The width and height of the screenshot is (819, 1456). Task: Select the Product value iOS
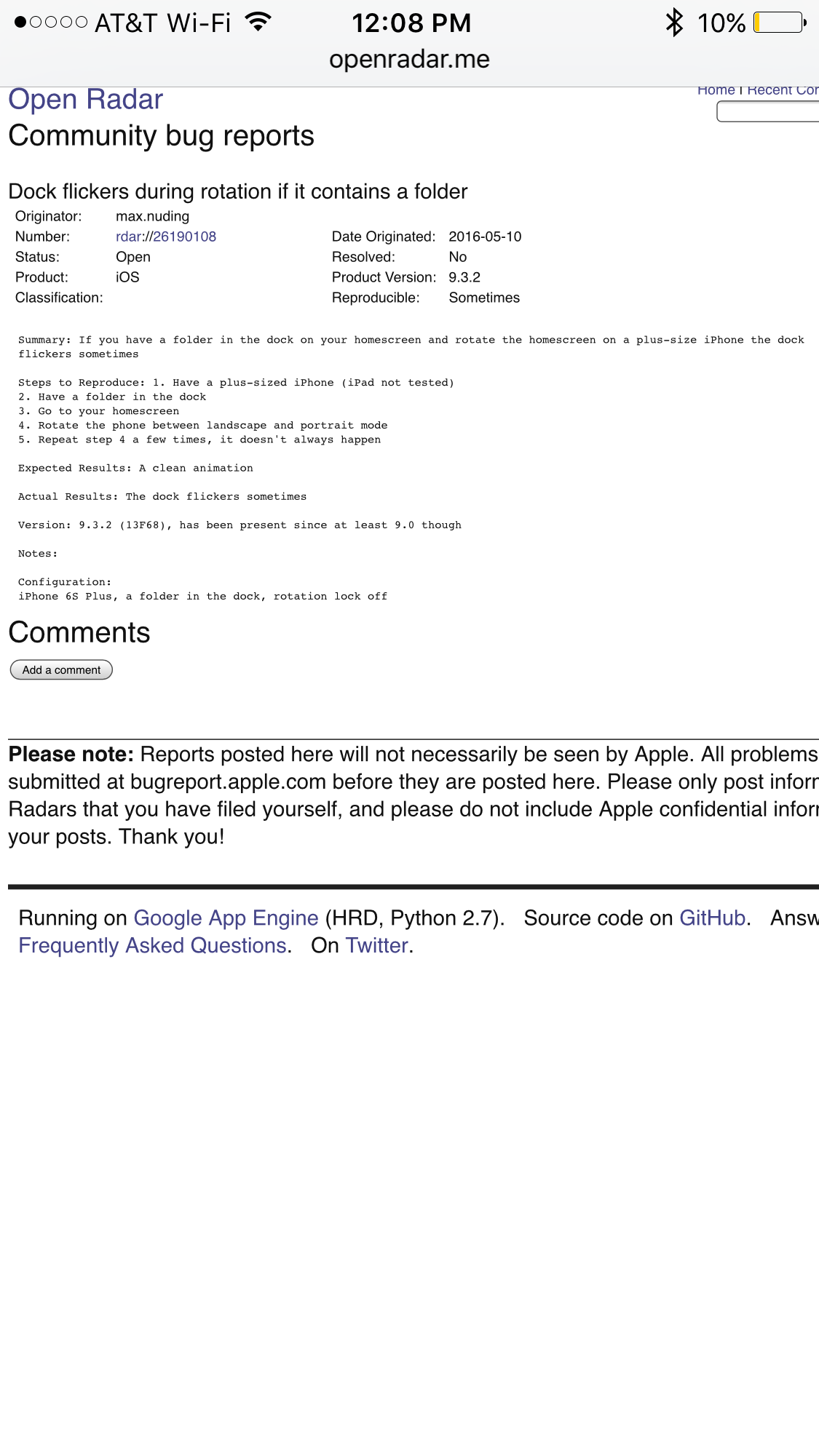point(127,277)
